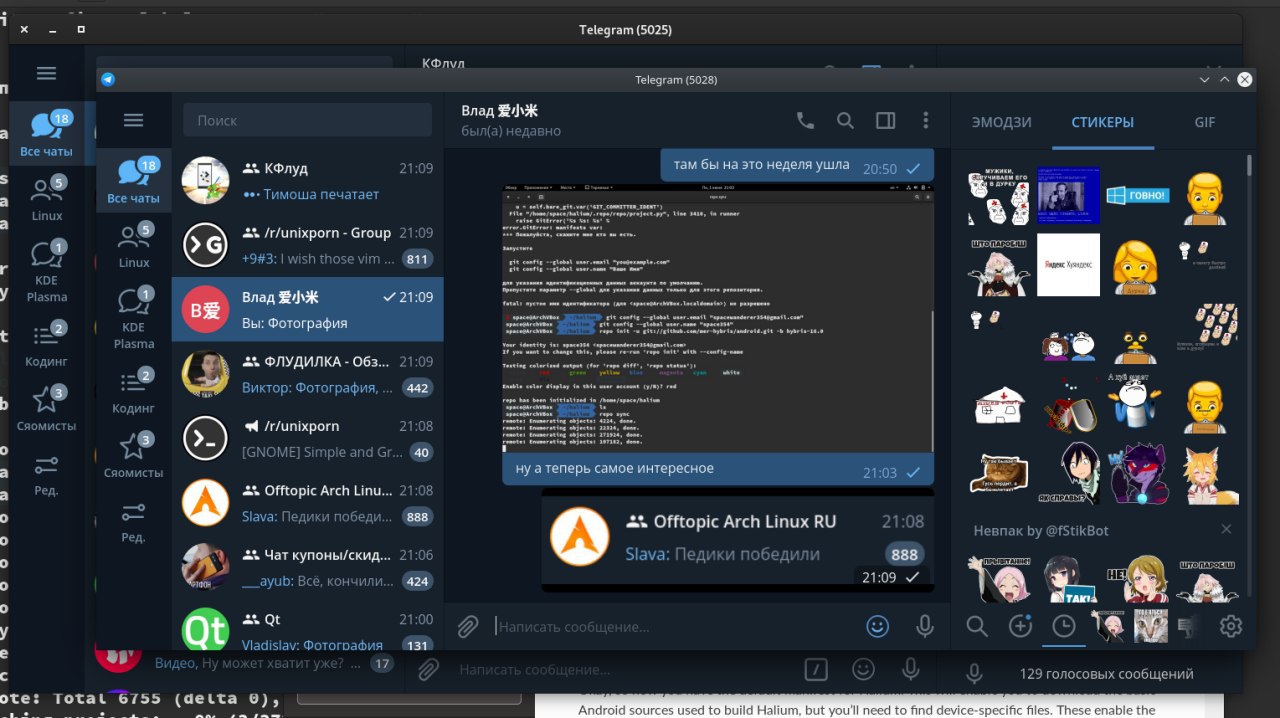Open Ред. folder editor in back window
The height and width of the screenshot is (718, 1280).
pyautogui.click(x=46, y=475)
